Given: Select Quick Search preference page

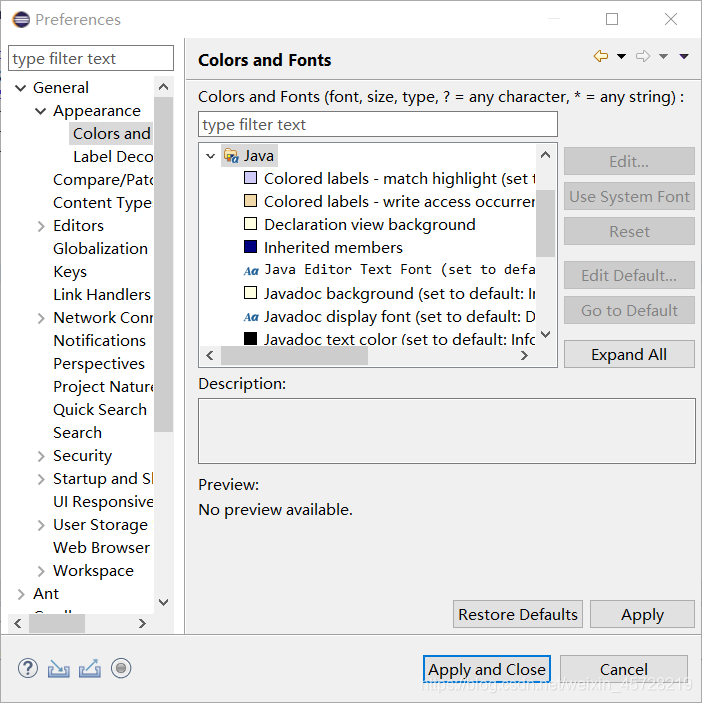Looking at the screenshot, I should (100, 410).
